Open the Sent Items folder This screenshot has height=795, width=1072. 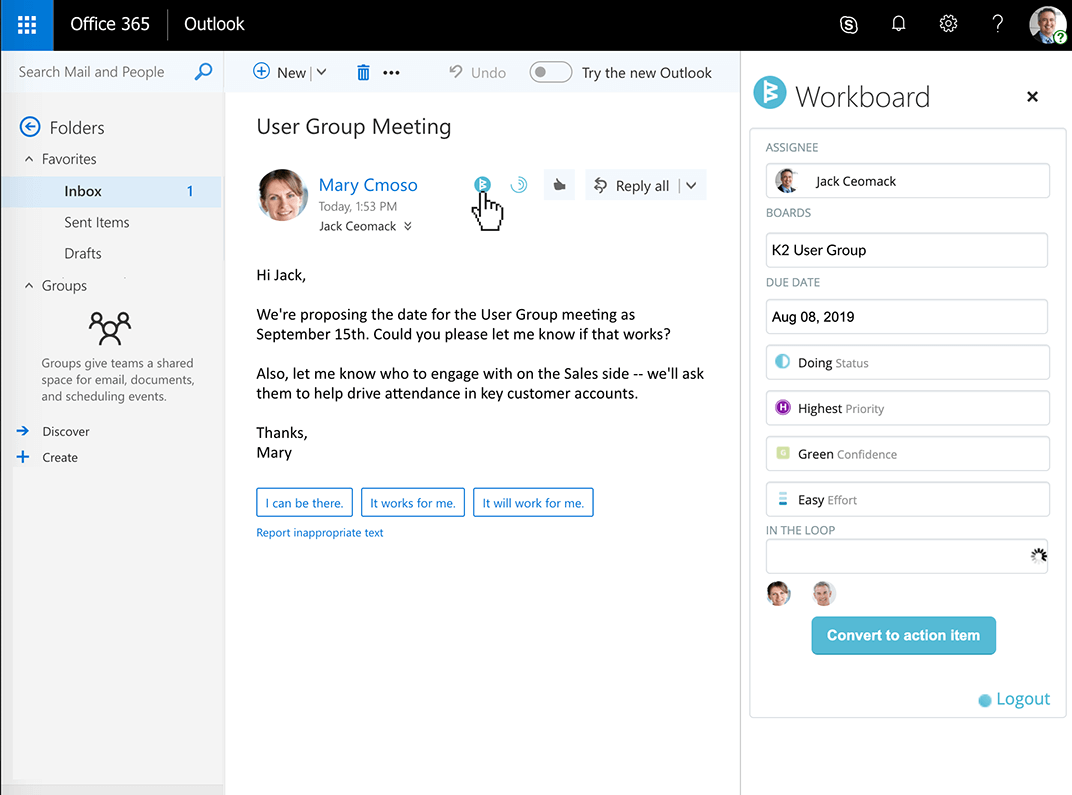click(96, 222)
